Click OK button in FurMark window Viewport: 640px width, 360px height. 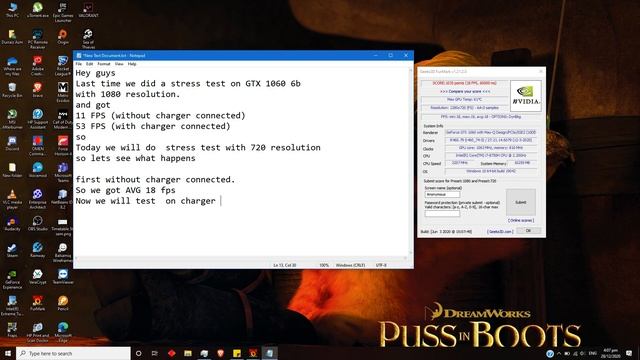tap(528, 231)
